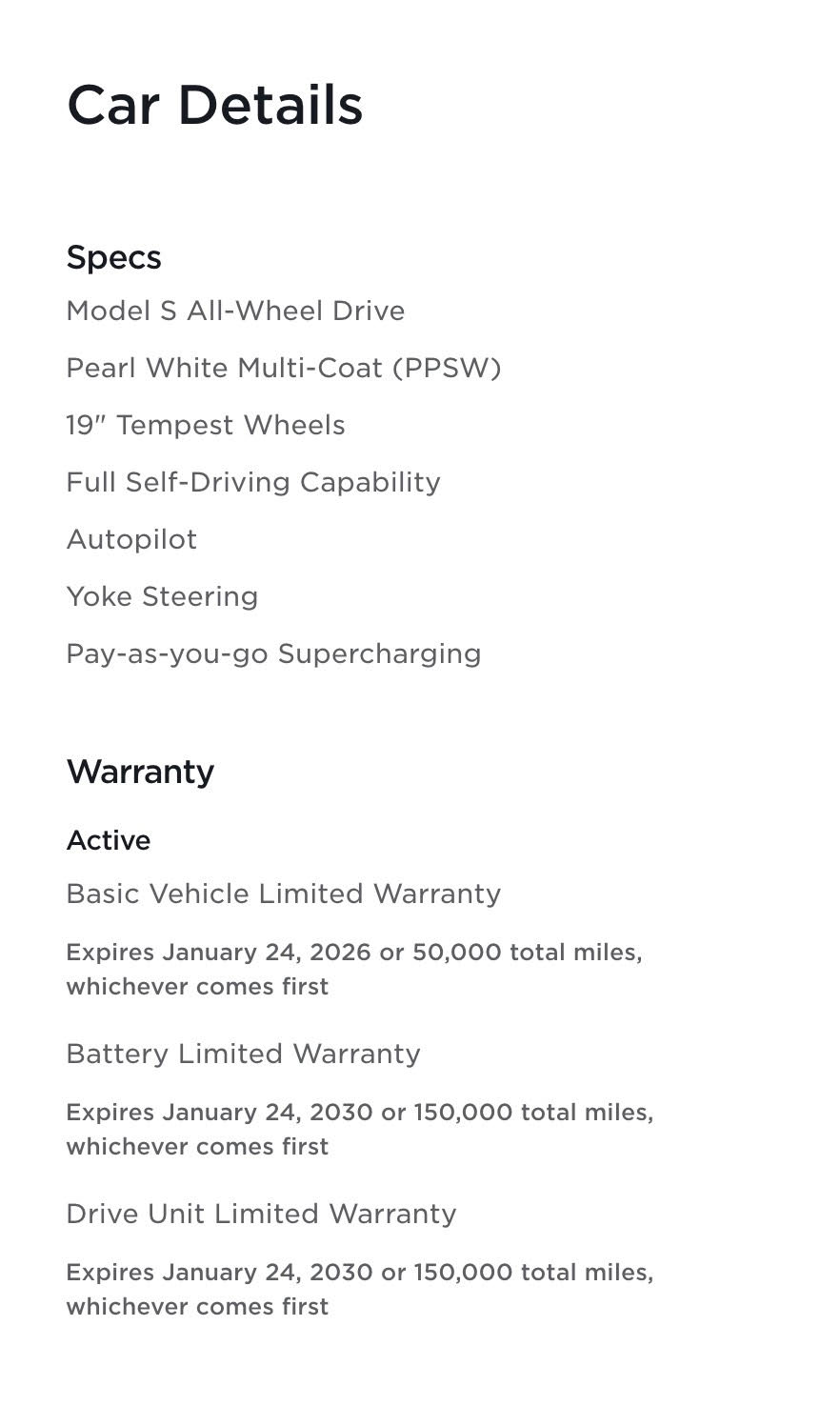
Task: Click the 19" Tempest Wheels spec
Action: [205, 425]
